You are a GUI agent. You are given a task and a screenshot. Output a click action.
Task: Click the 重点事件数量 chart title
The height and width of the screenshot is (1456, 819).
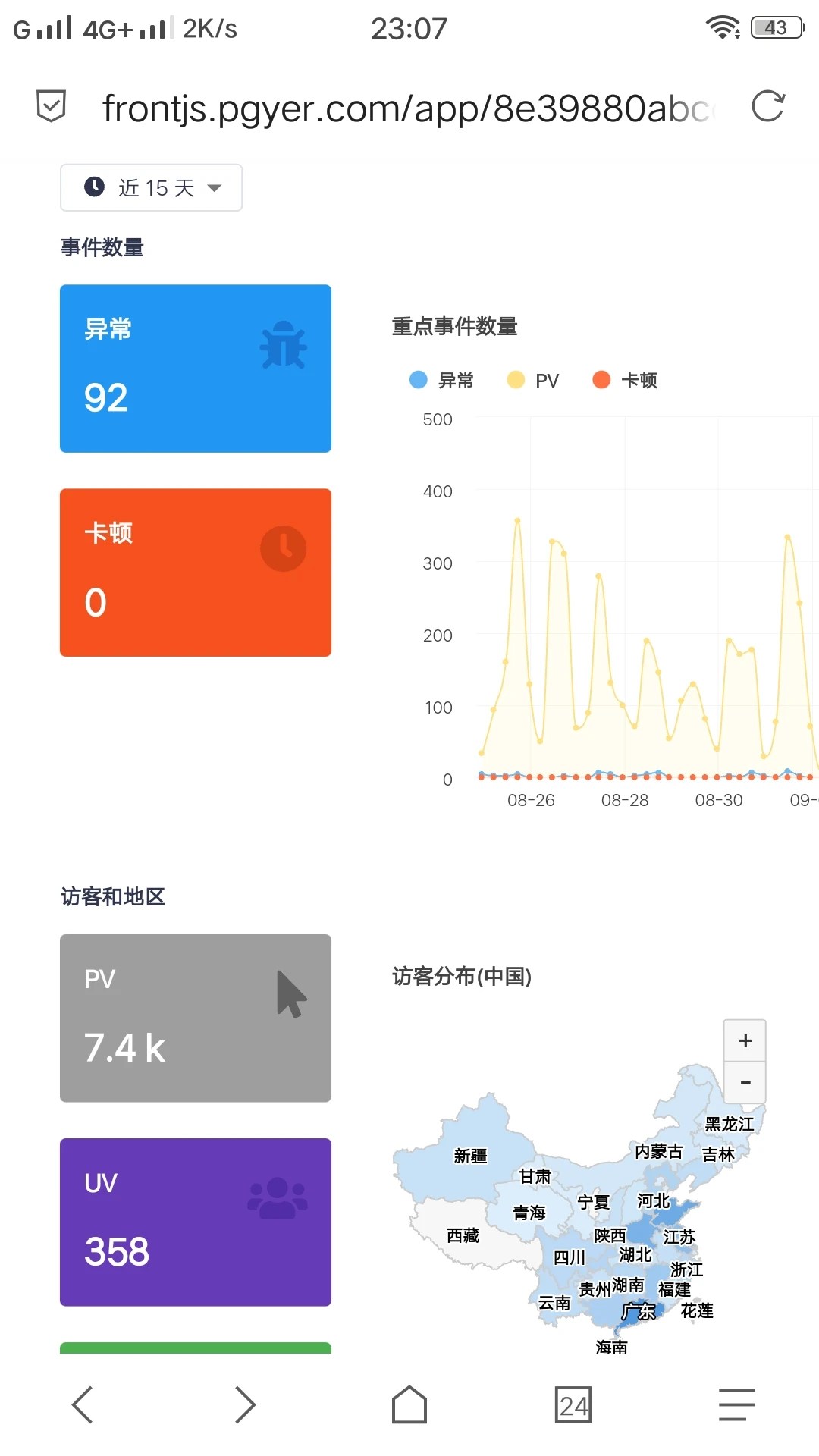point(454,326)
